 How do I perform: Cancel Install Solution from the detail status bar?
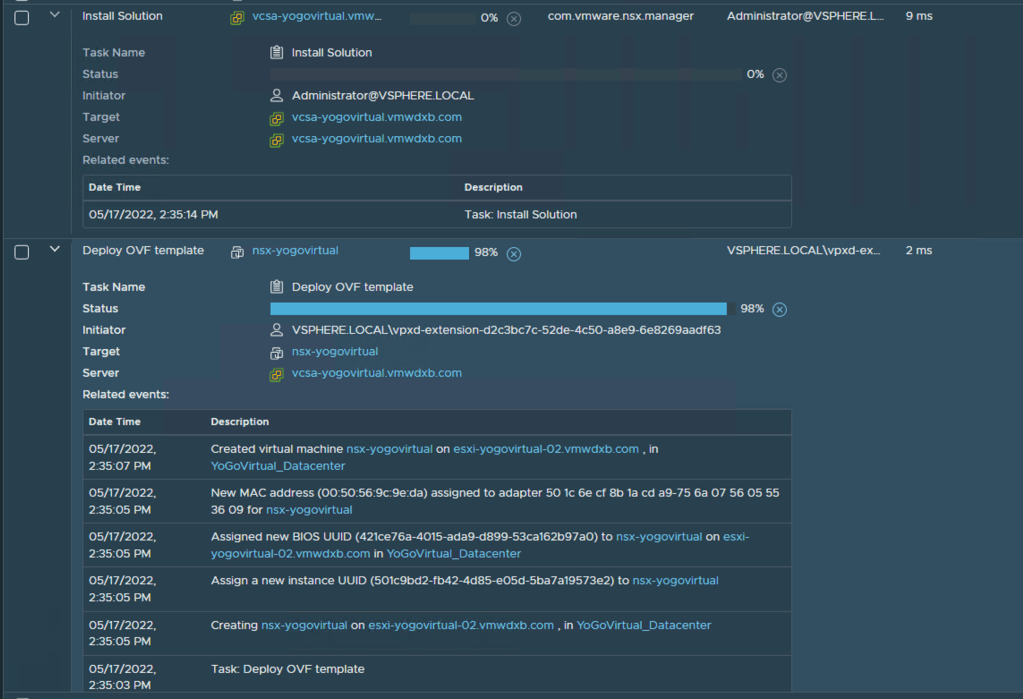(780, 75)
